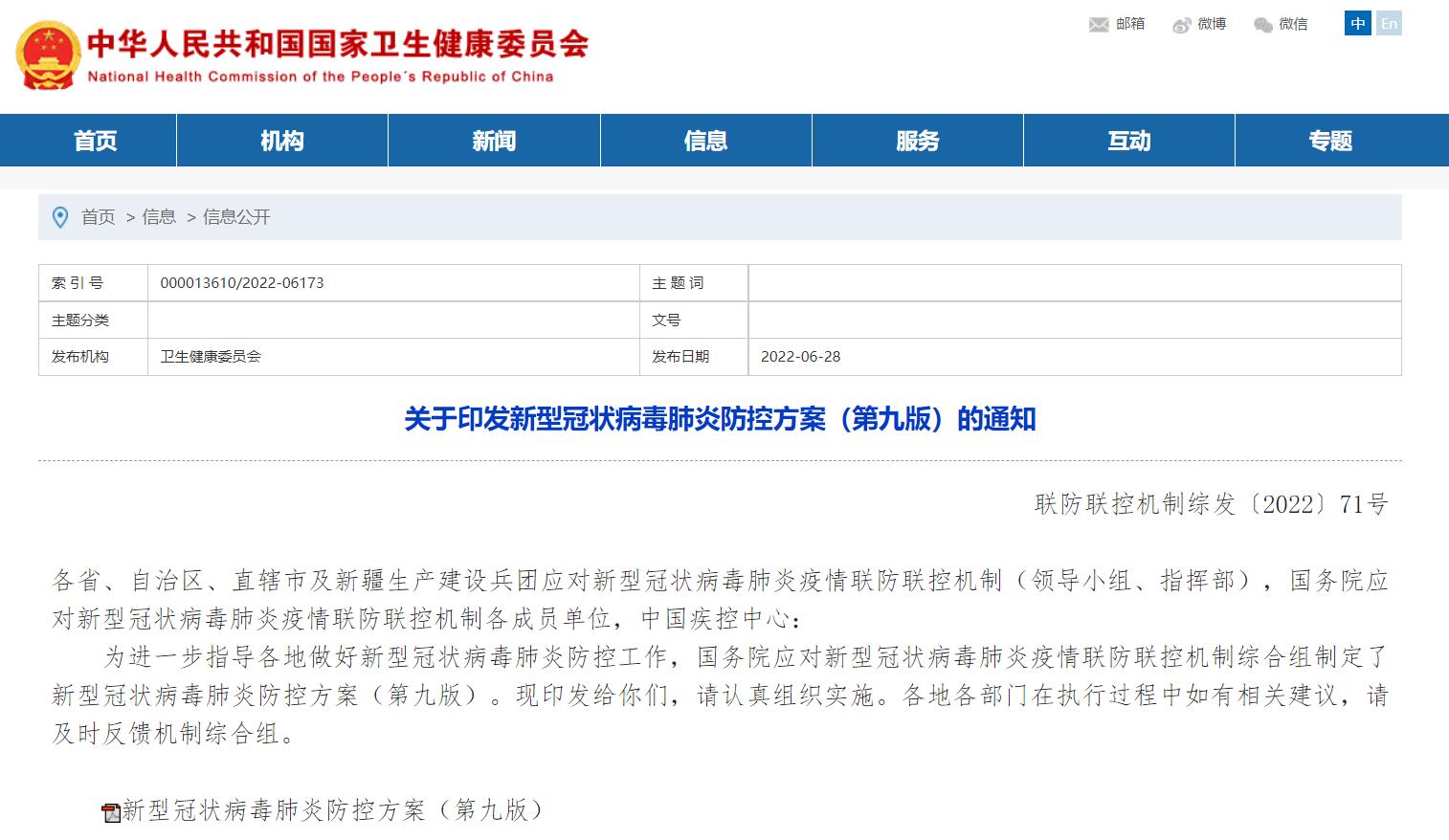Open the 首页 navigation menu

[x=96, y=141]
